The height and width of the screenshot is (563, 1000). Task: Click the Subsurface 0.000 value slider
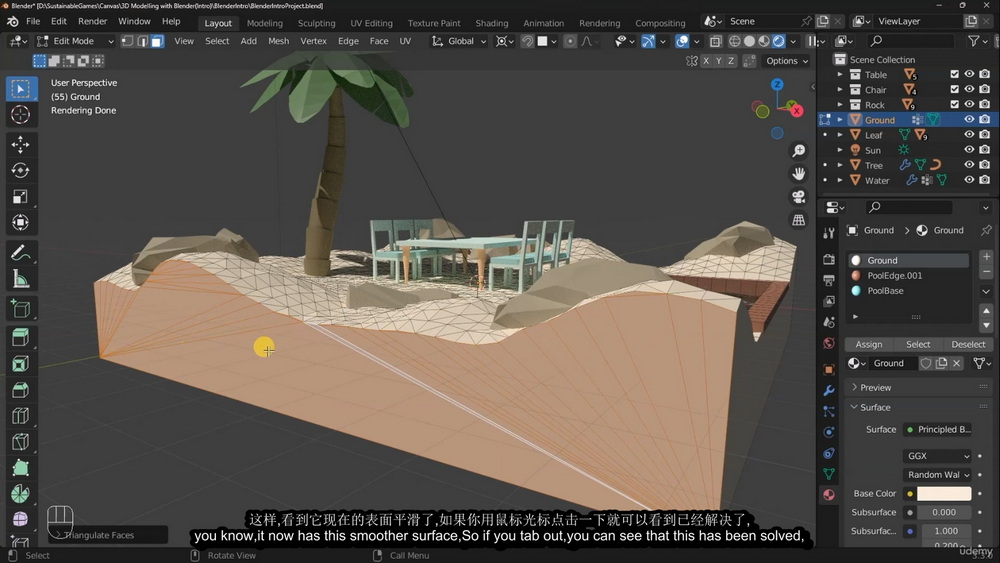coord(944,512)
